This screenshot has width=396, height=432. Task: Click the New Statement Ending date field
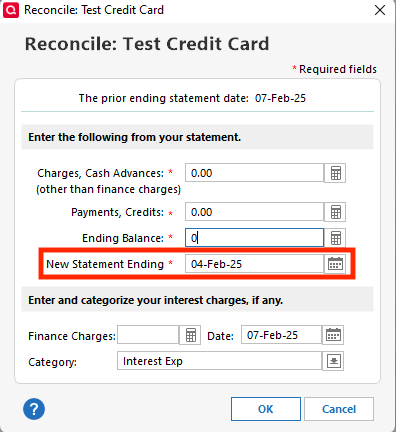[254, 264]
